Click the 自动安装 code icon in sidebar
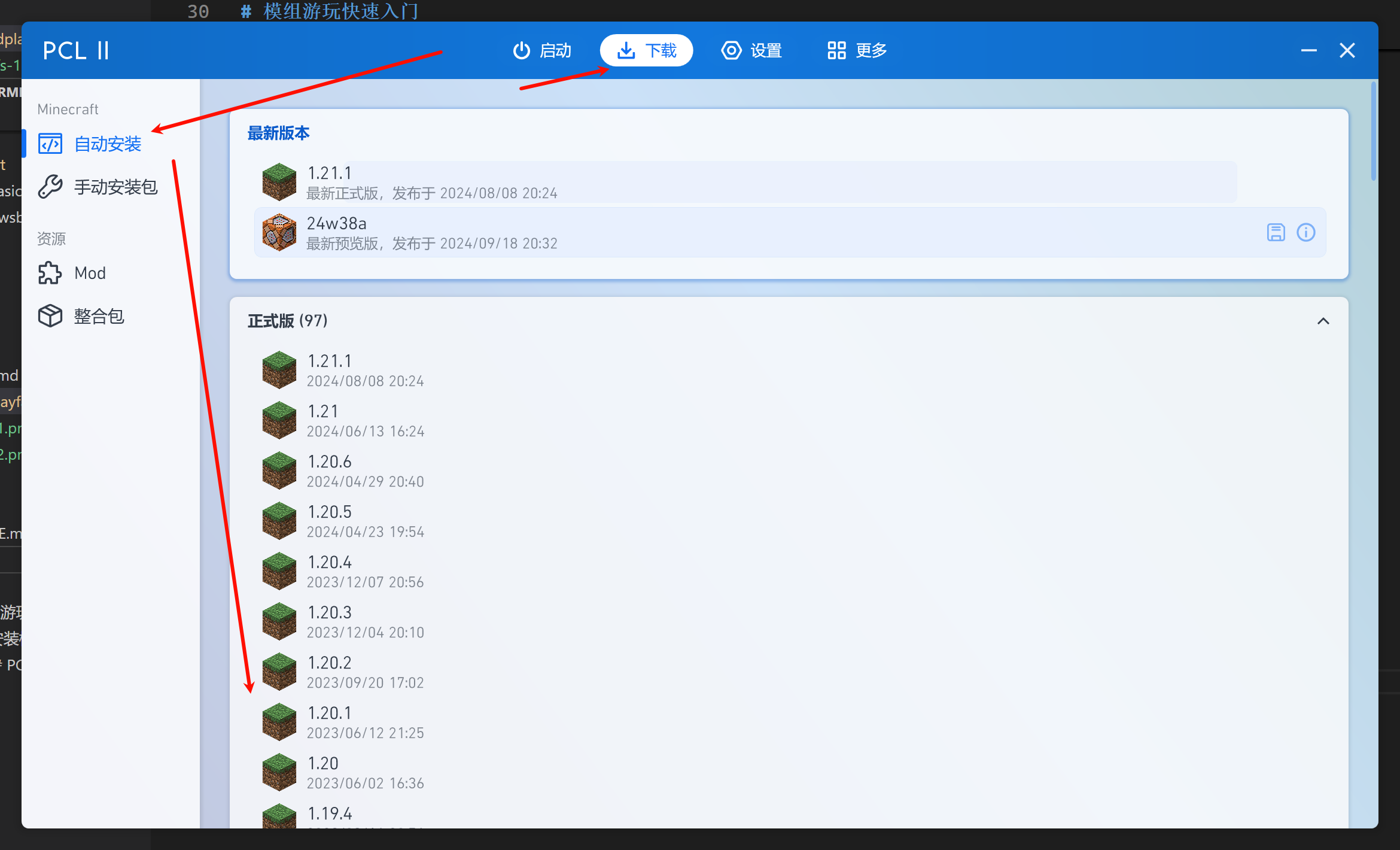1400x850 pixels. coord(50,144)
